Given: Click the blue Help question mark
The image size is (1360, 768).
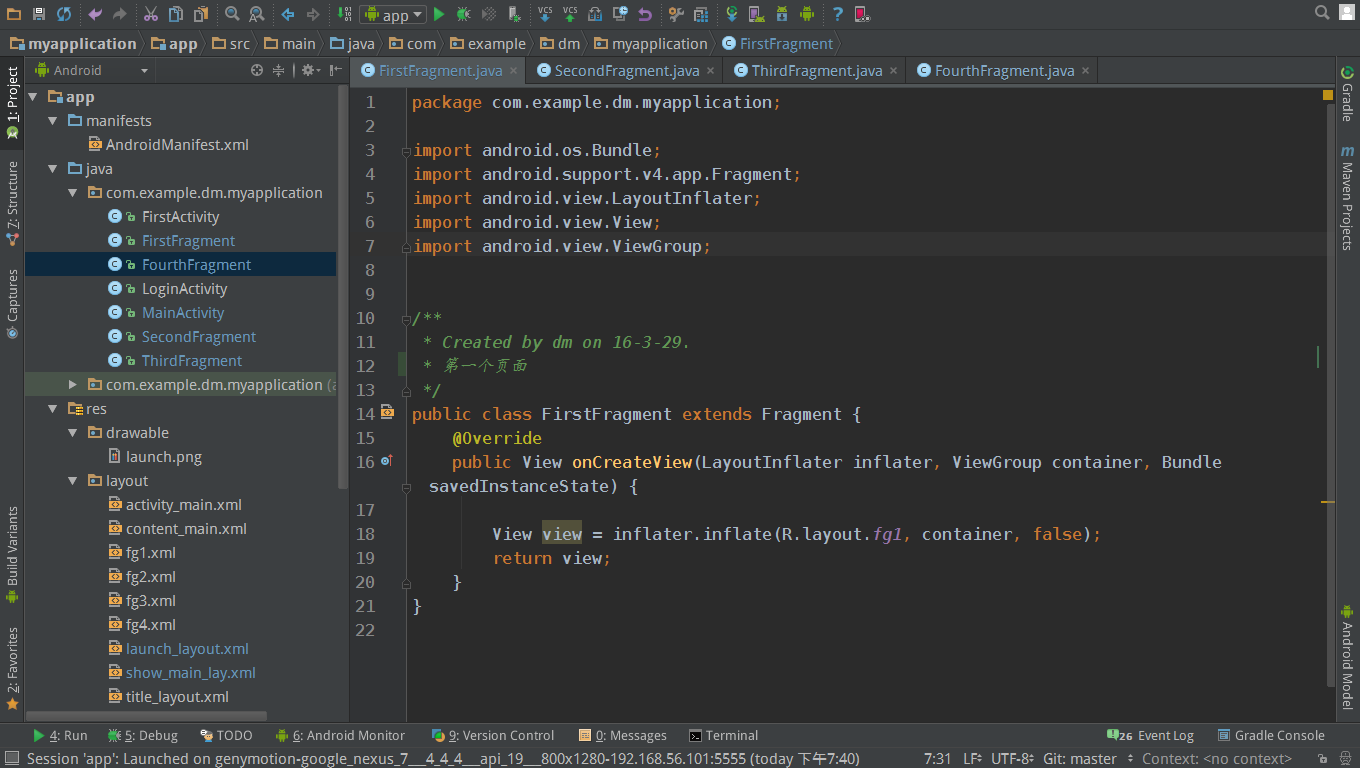Looking at the screenshot, I should click(x=838, y=14).
